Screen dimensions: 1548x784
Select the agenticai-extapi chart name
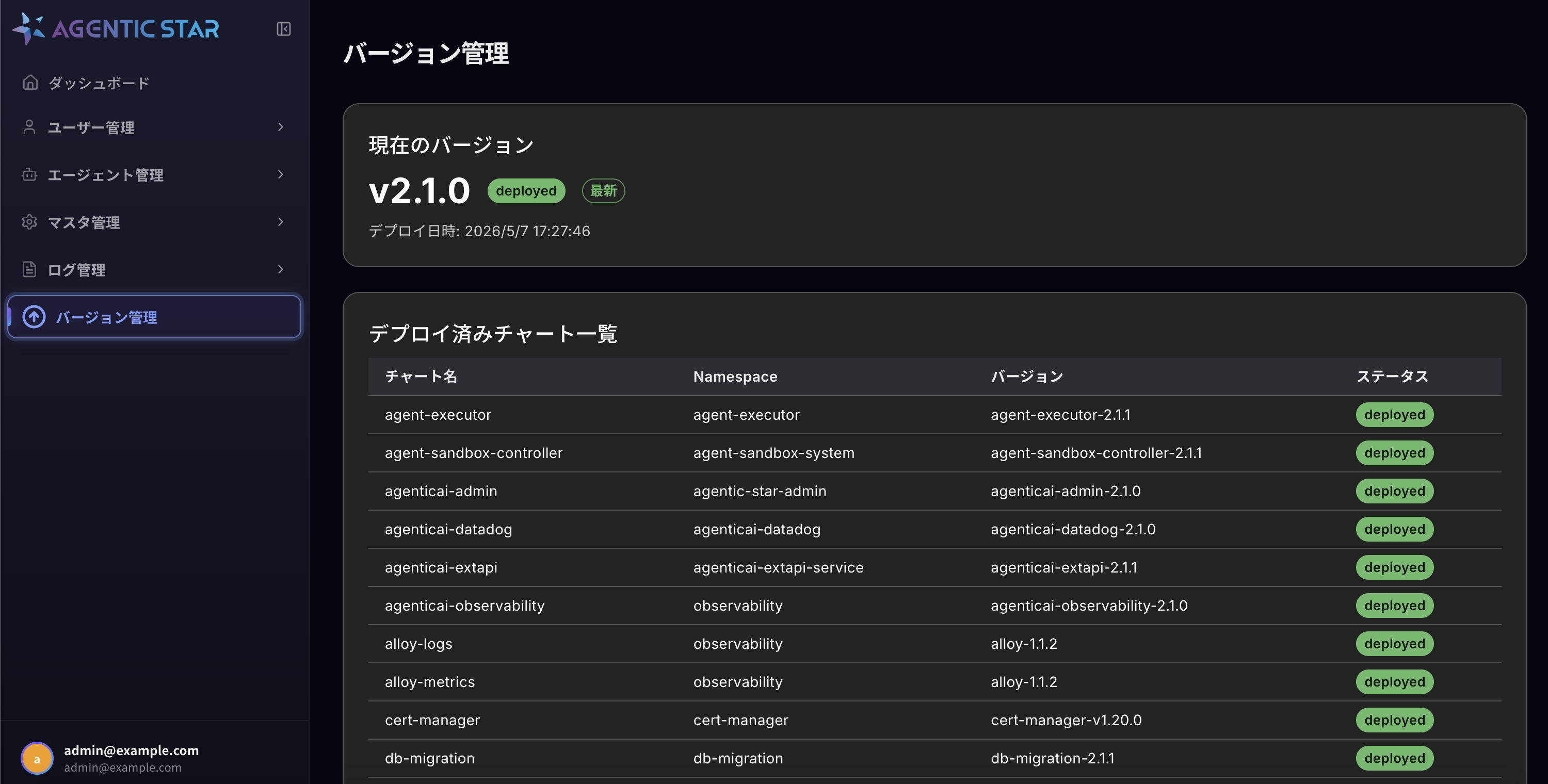point(441,567)
